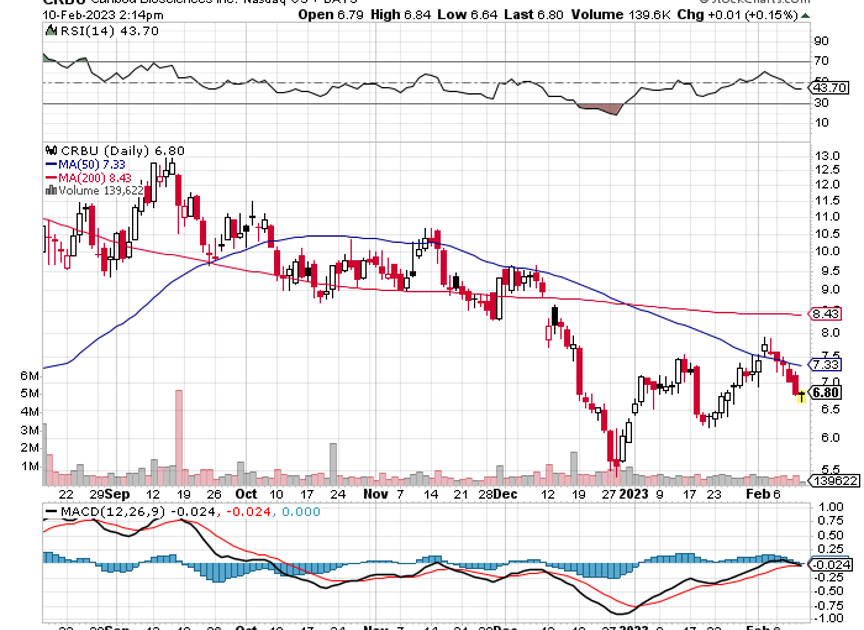Click the green up triangle after Chg
This screenshot has height=630, width=864.
coord(805,15)
